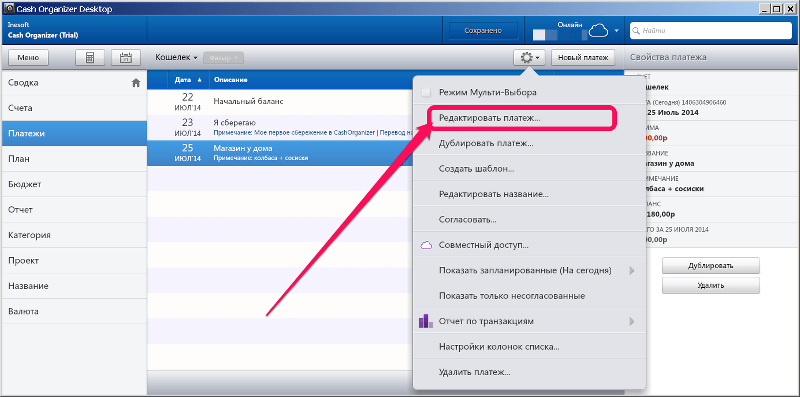This screenshot has height=397, width=800.
Task: Open the Проект sidebar section
Action: (x=73, y=261)
